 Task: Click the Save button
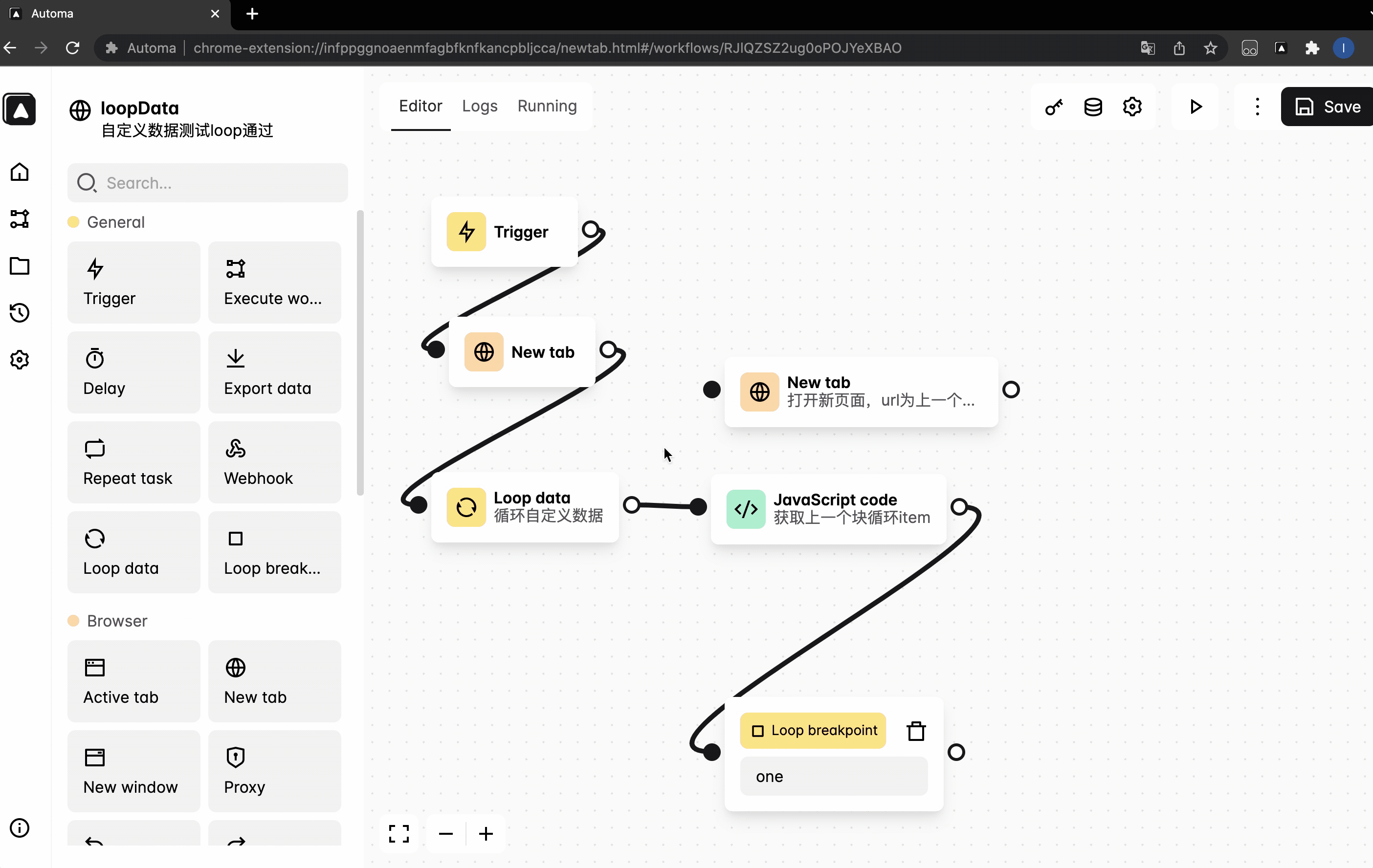click(x=1327, y=107)
